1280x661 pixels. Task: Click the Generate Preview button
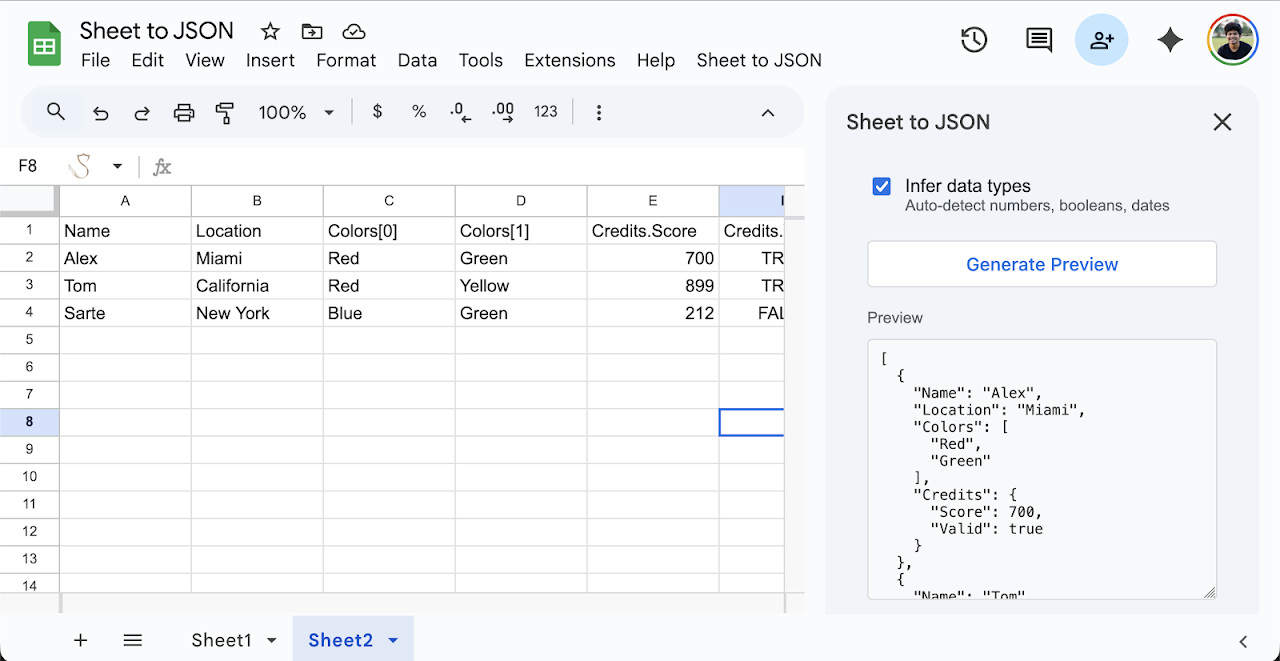[x=1042, y=263]
